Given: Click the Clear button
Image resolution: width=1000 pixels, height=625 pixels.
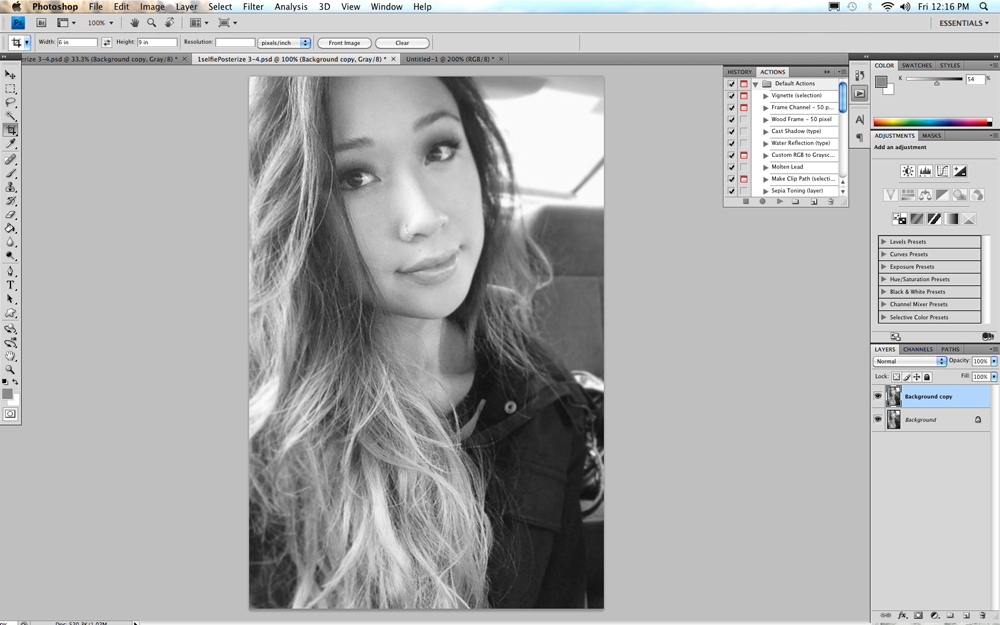Looking at the screenshot, I should (x=402, y=43).
